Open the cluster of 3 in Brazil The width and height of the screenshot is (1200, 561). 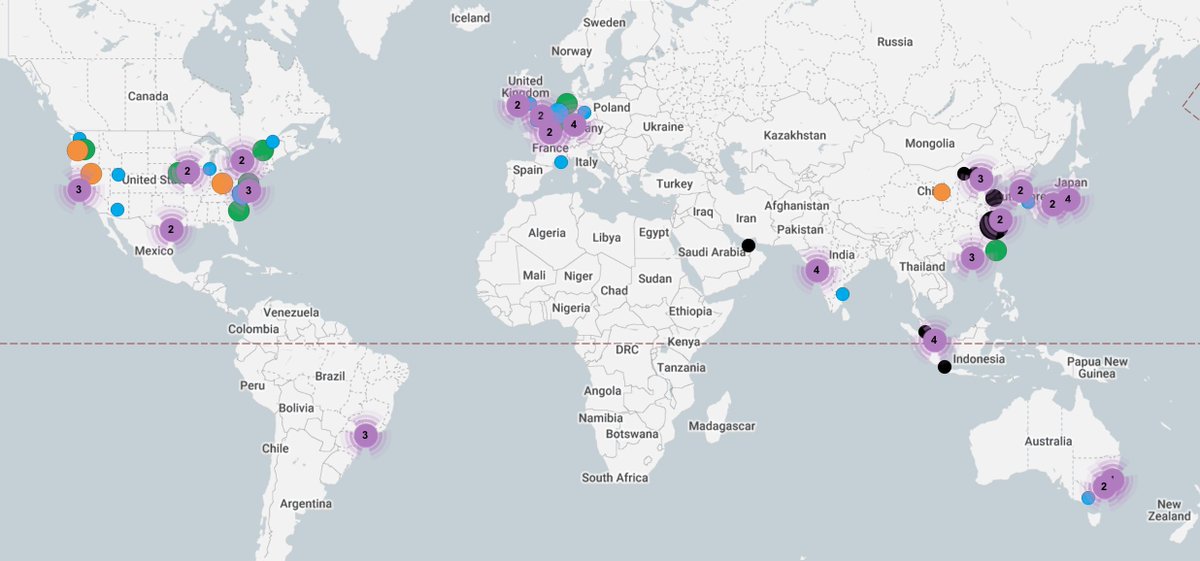tap(365, 436)
